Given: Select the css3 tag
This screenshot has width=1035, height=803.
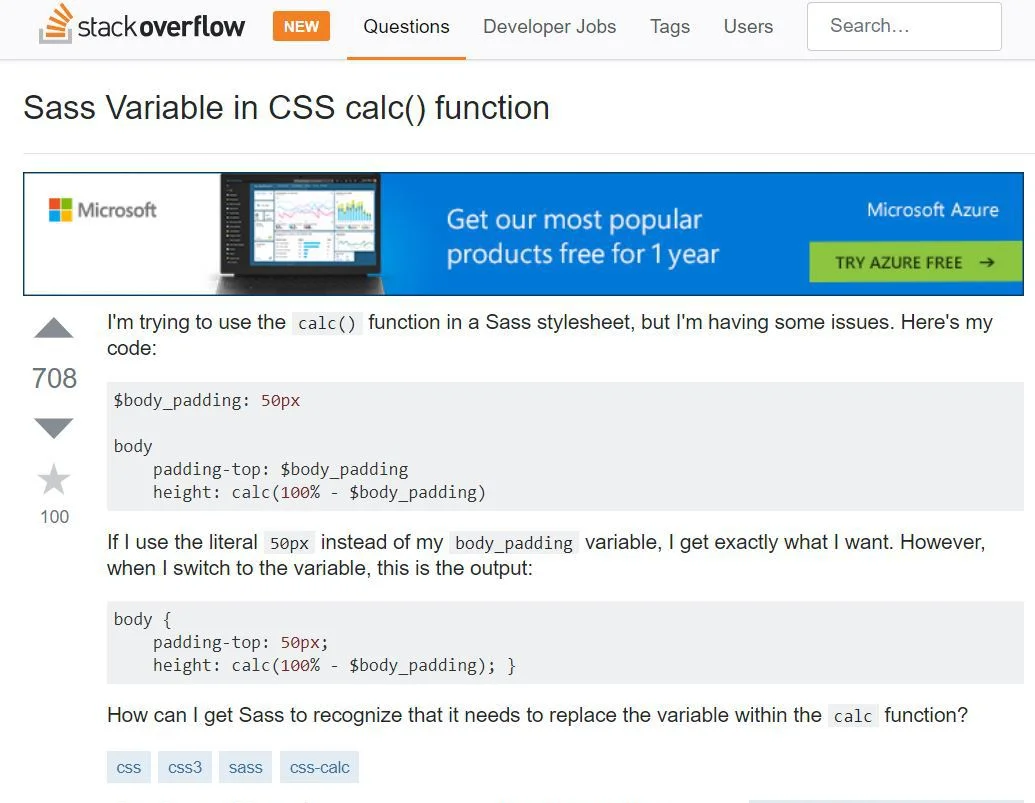Looking at the screenshot, I should point(185,767).
